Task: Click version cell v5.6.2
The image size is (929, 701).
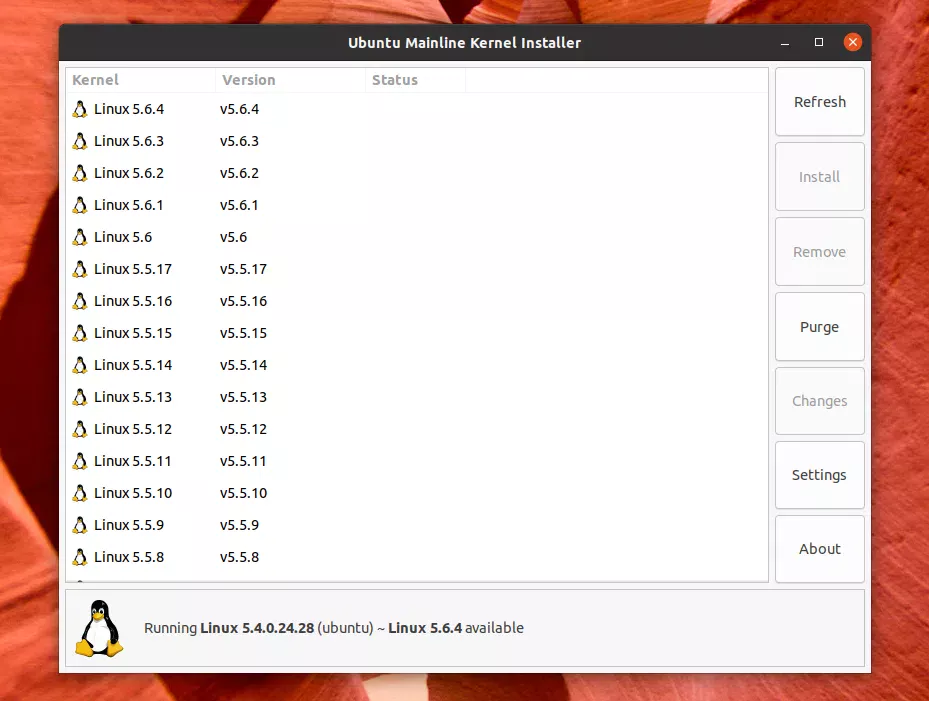Action: 239,173
